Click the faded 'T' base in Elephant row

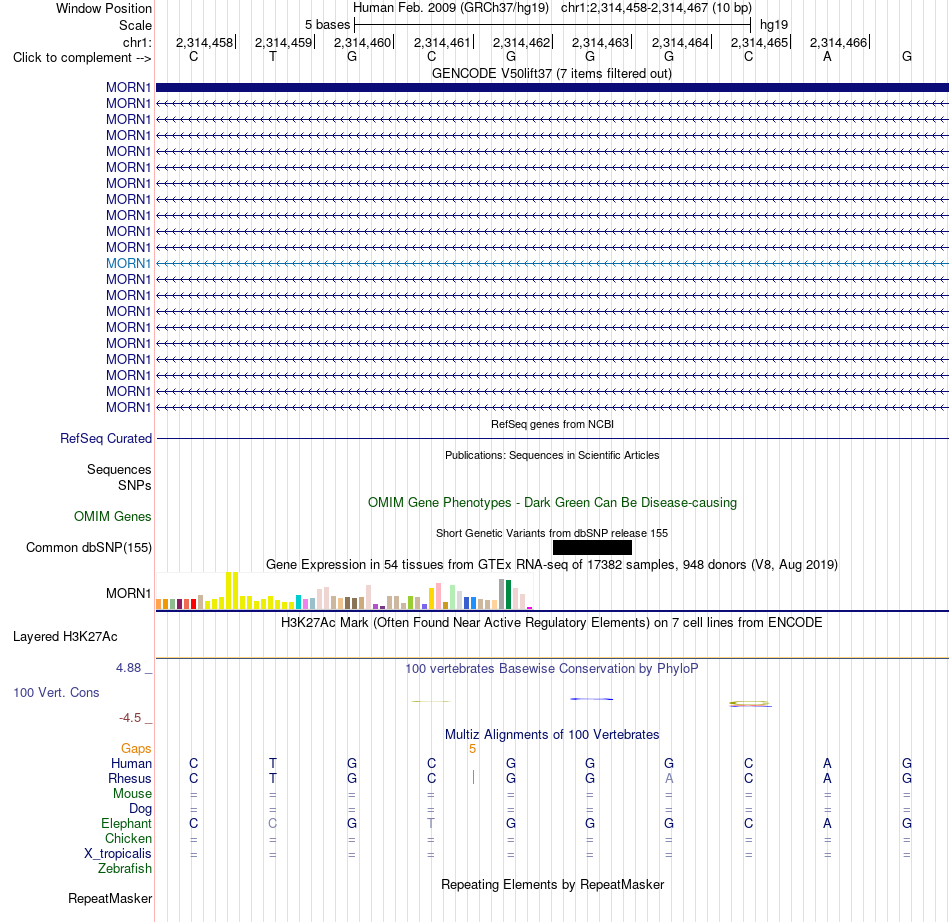[431, 823]
